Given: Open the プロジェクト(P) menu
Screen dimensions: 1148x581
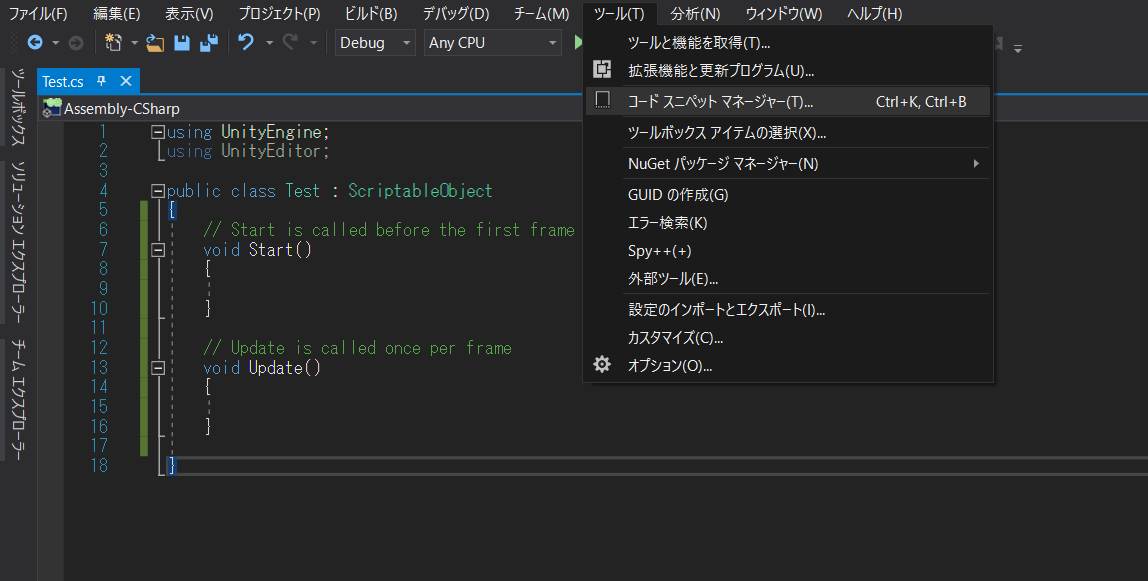Looking at the screenshot, I should (x=279, y=14).
